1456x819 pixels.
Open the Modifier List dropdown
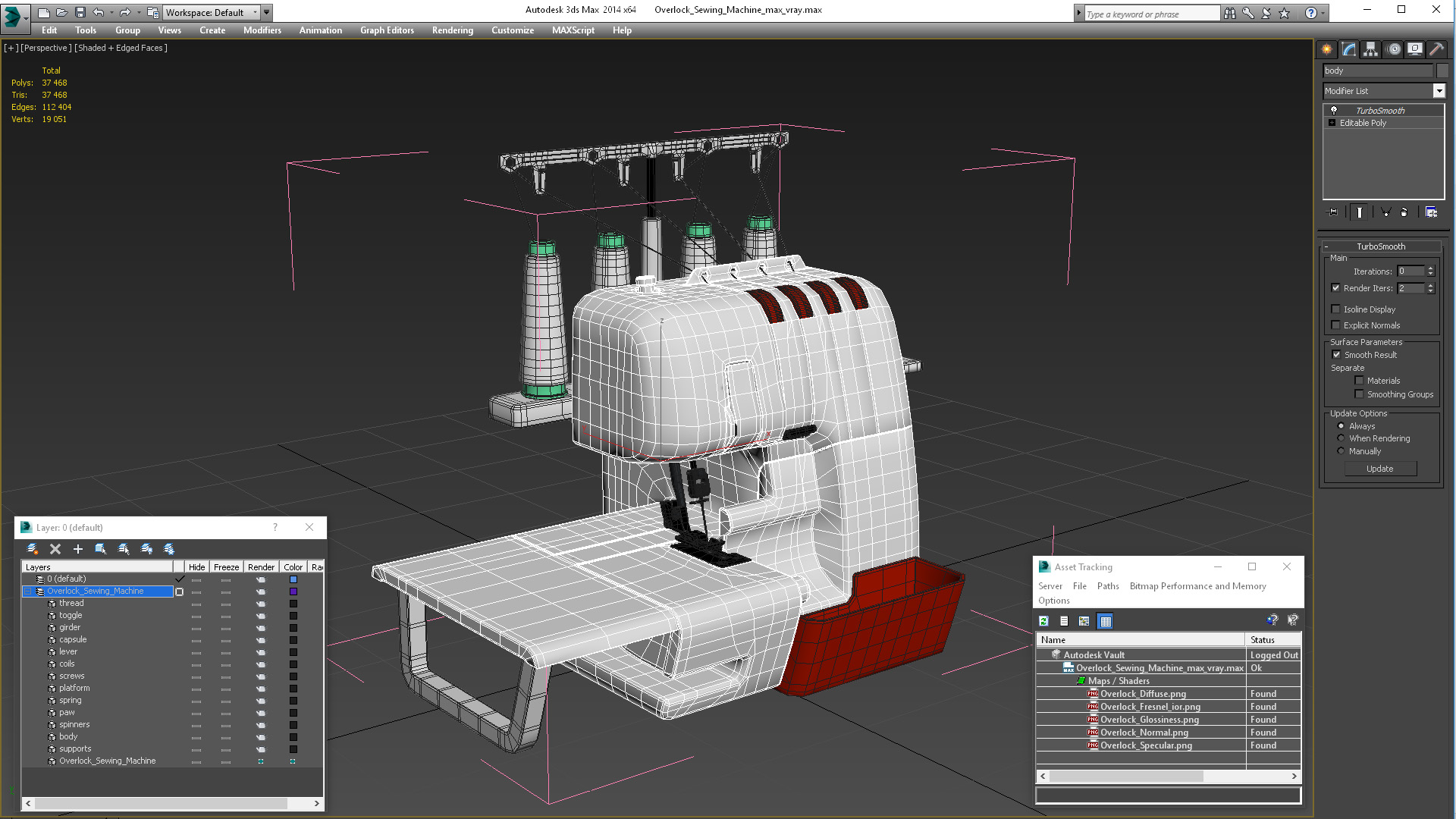pyautogui.click(x=1439, y=91)
